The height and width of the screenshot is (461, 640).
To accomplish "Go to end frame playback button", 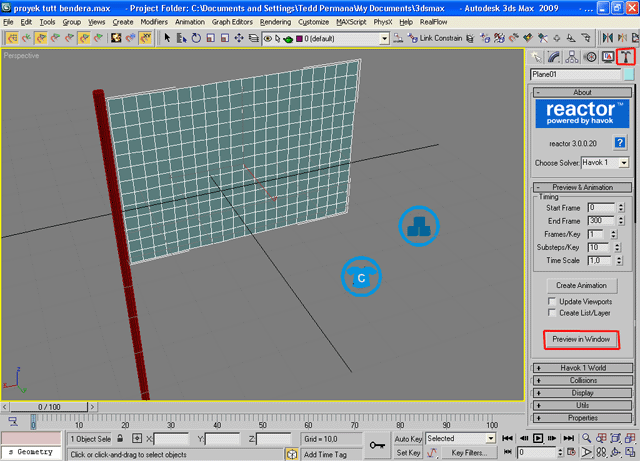I will tap(569, 438).
